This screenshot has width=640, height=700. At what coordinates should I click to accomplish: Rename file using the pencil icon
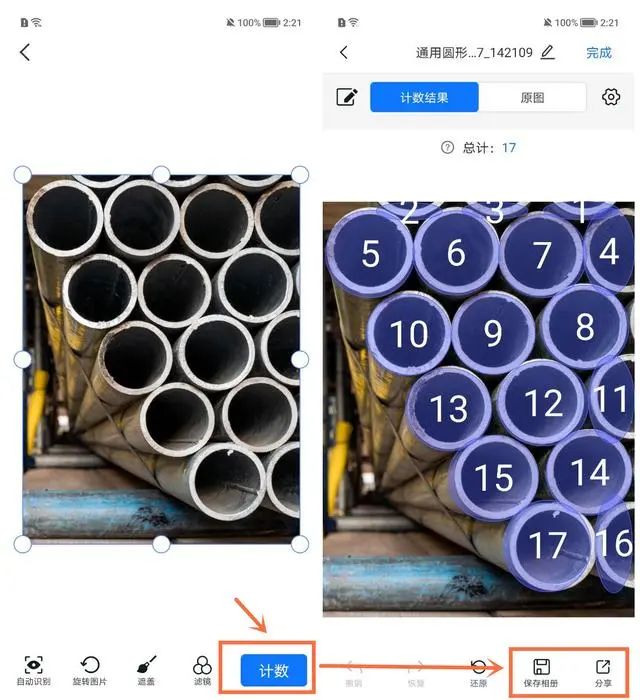pyautogui.click(x=548, y=53)
